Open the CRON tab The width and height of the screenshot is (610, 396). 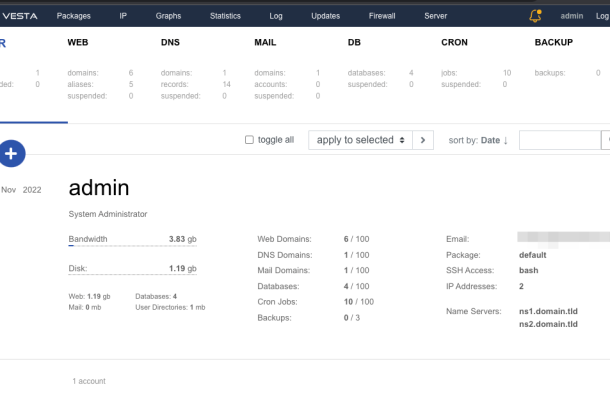tap(454, 42)
